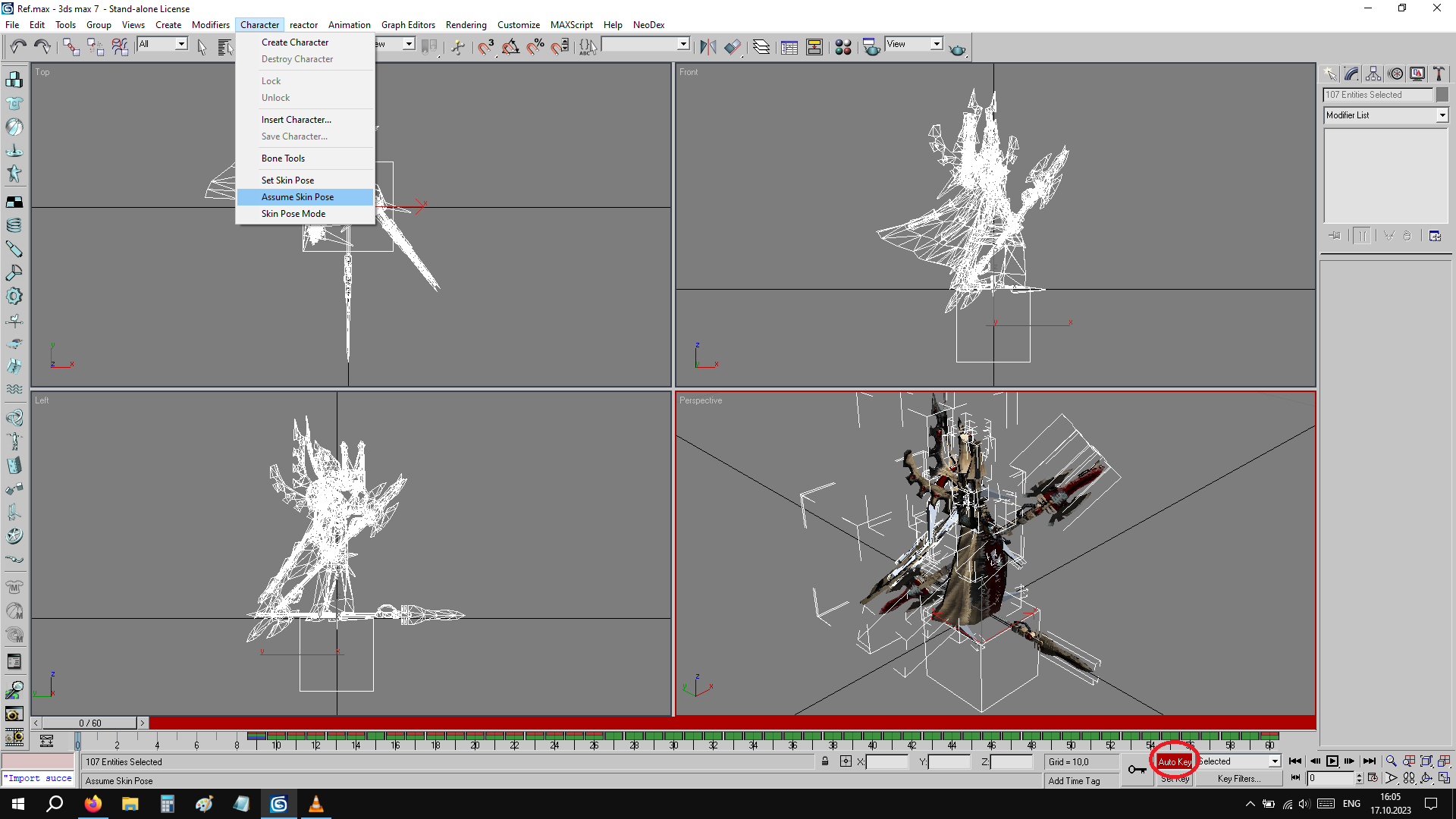Screen dimensions: 1456x819
Task: Toggle the Set Key mode button
Action: click(x=1175, y=779)
